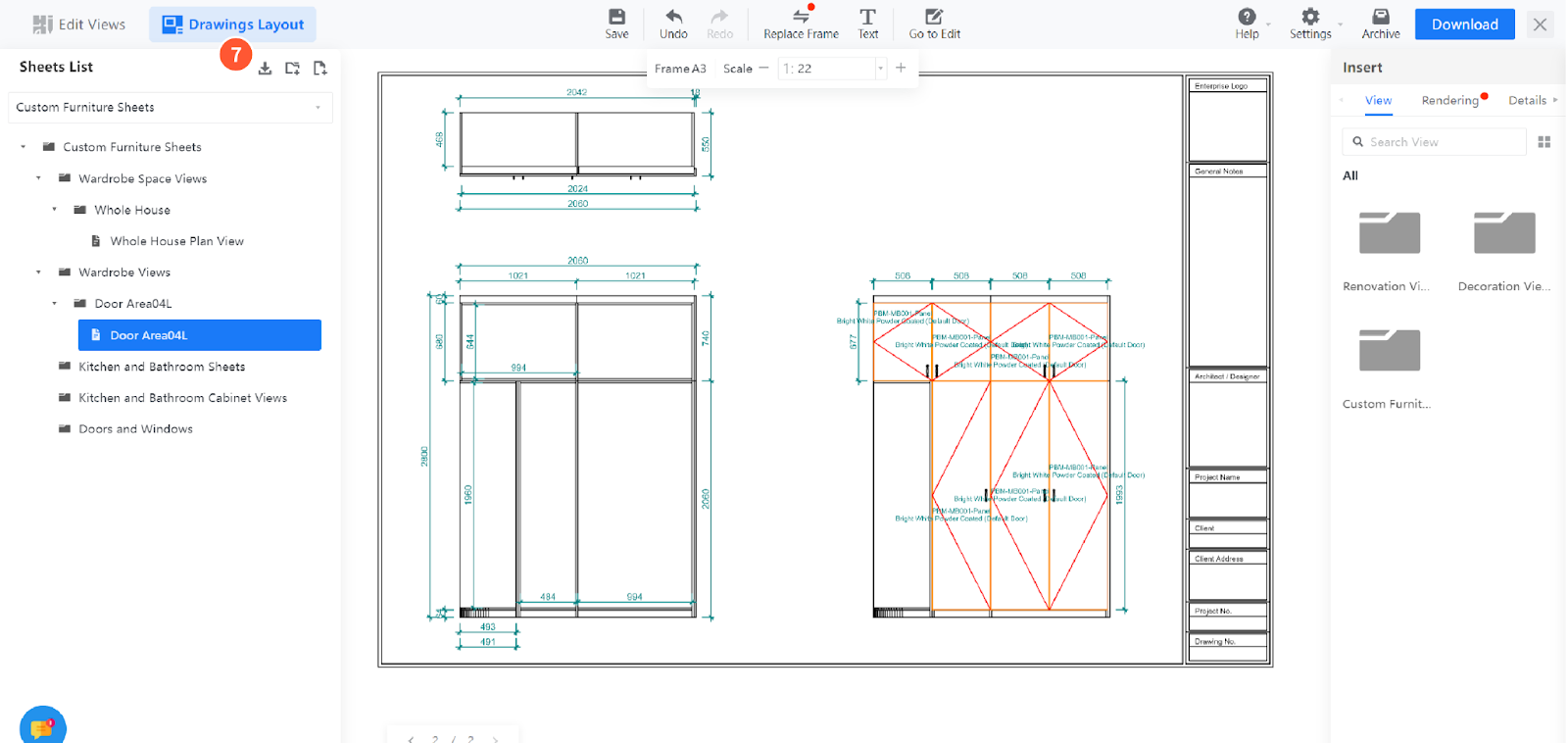The width and height of the screenshot is (1568, 743).
Task: Open the Renovation Views folder thumbnail
Action: 1389,233
